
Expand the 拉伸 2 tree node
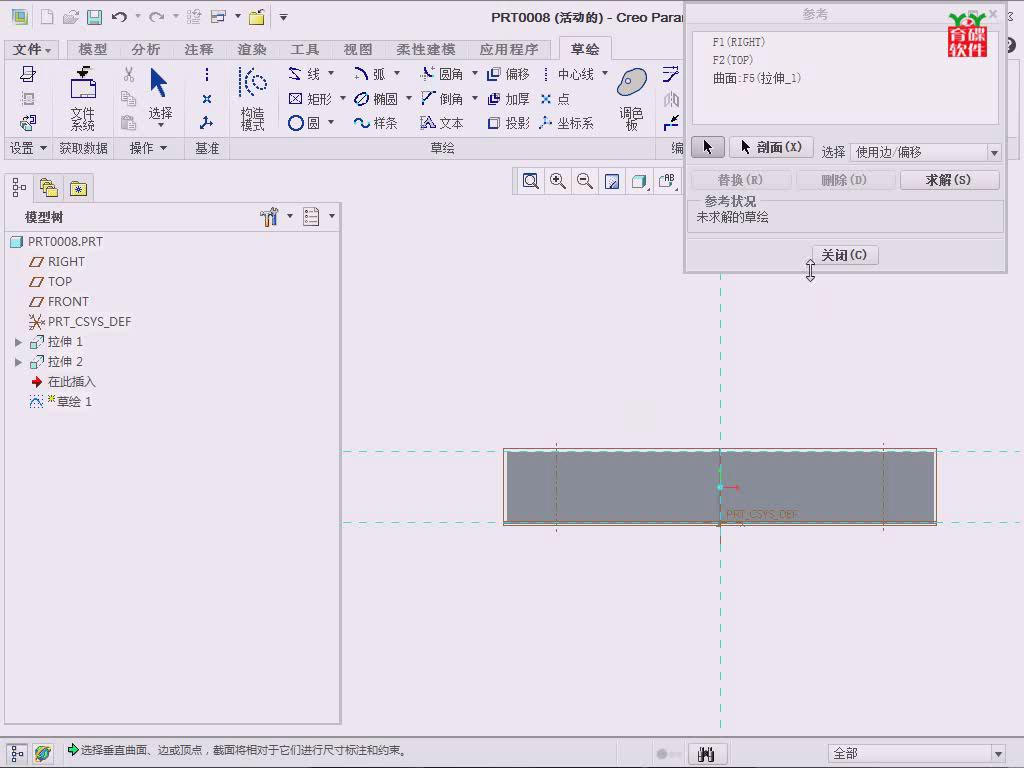[18, 362]
